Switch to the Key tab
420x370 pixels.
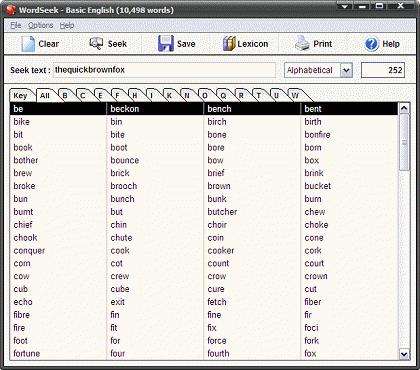coord(20,96)
